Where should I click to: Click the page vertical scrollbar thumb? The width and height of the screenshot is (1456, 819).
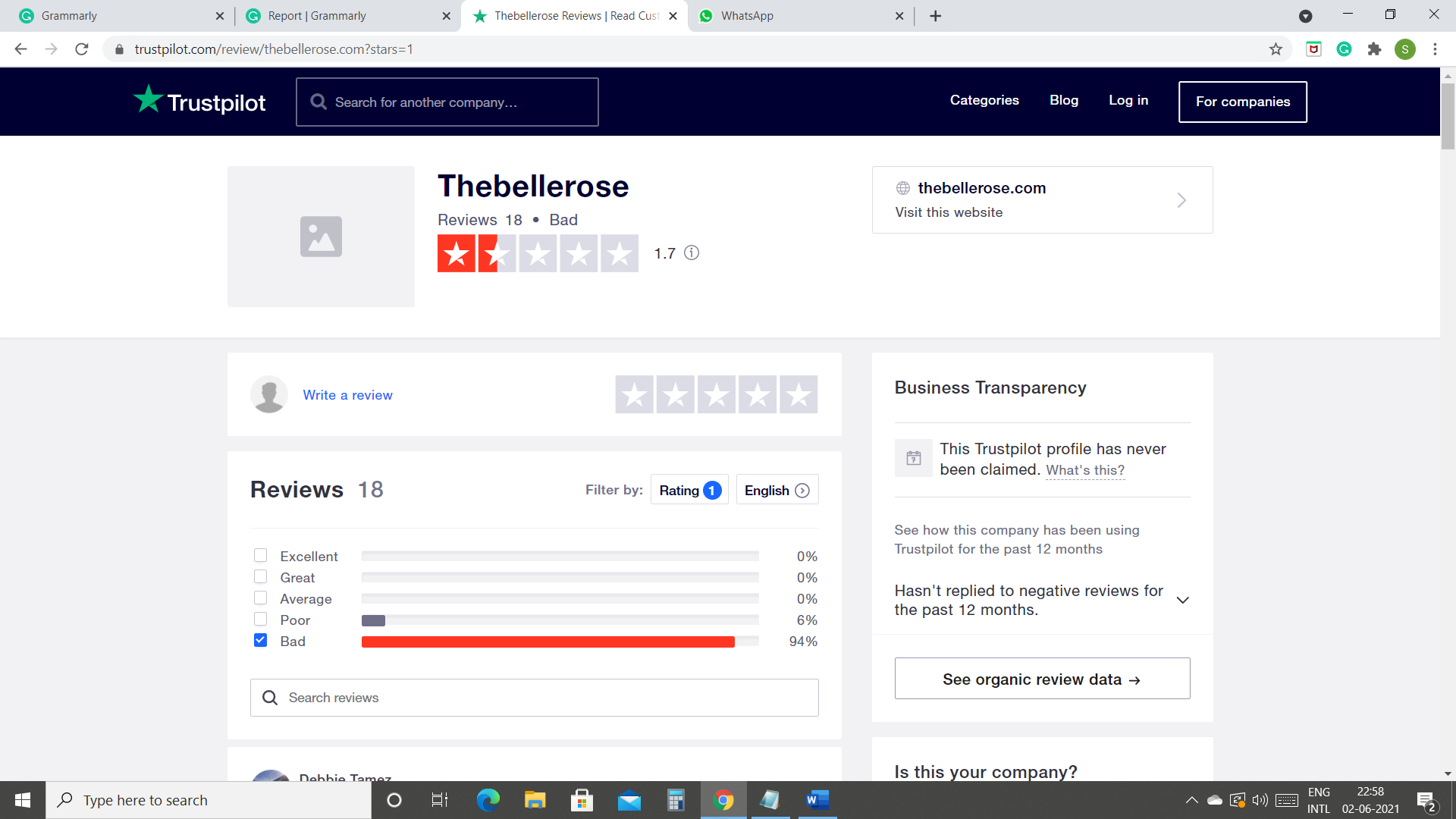[1448, 116]
